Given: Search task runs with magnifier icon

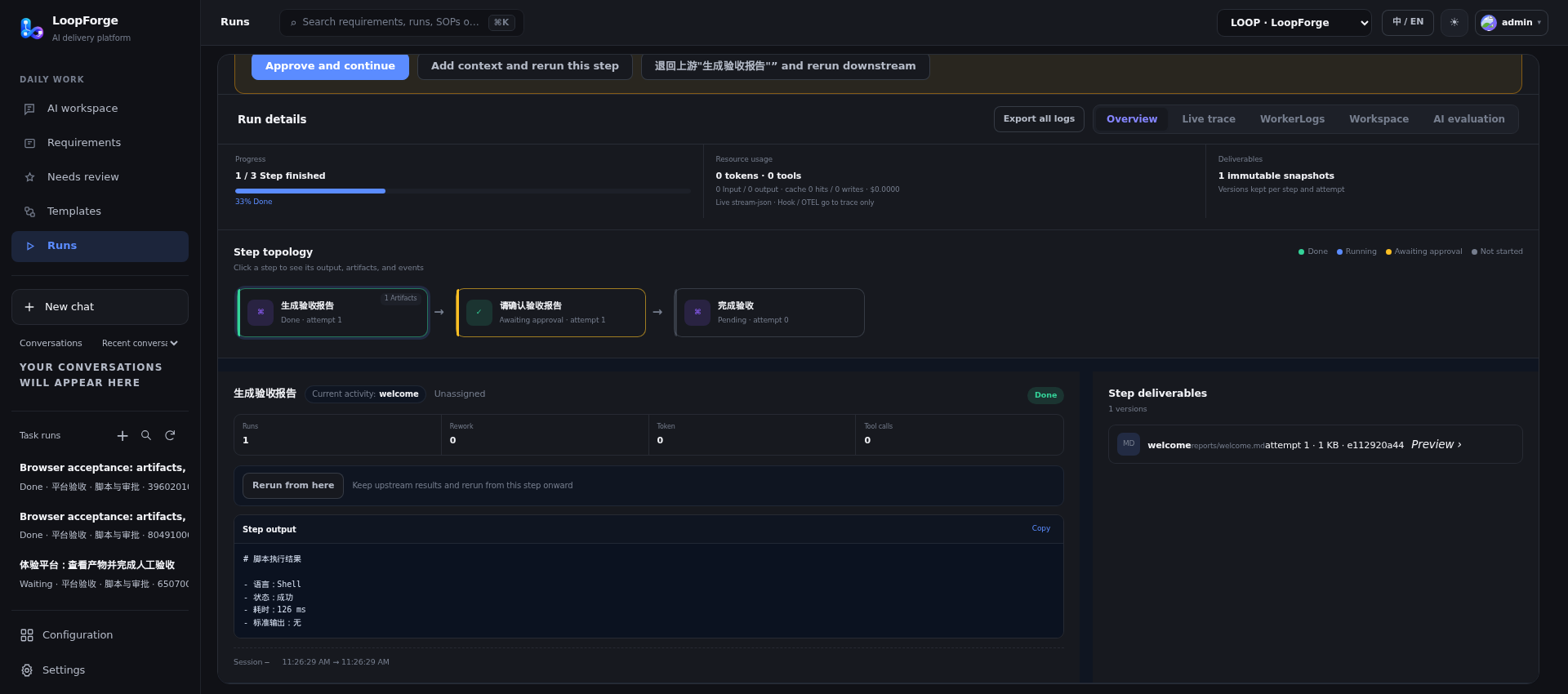Looking at the screenshot, I should pyautogui.click(x=146, y=436).
